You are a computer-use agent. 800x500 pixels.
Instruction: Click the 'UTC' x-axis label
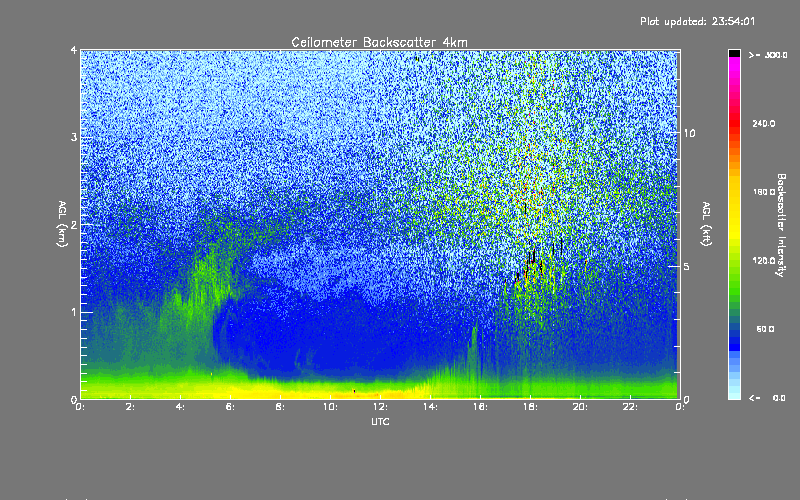[380, 421]
